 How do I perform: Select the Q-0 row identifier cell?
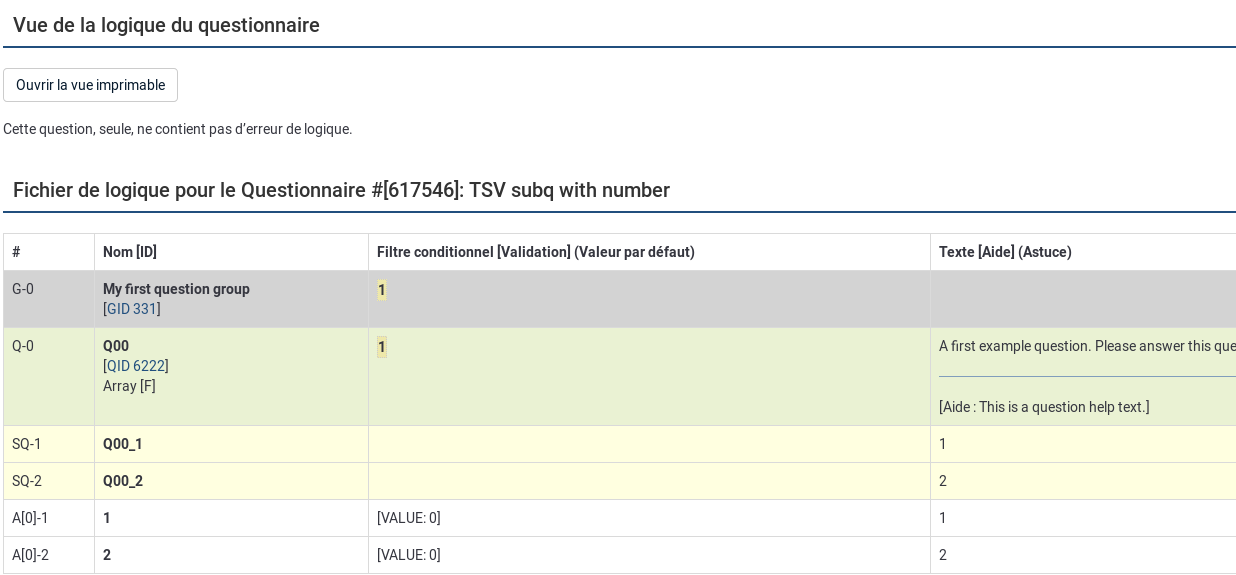pyautogui.click(x=23, y=346)
